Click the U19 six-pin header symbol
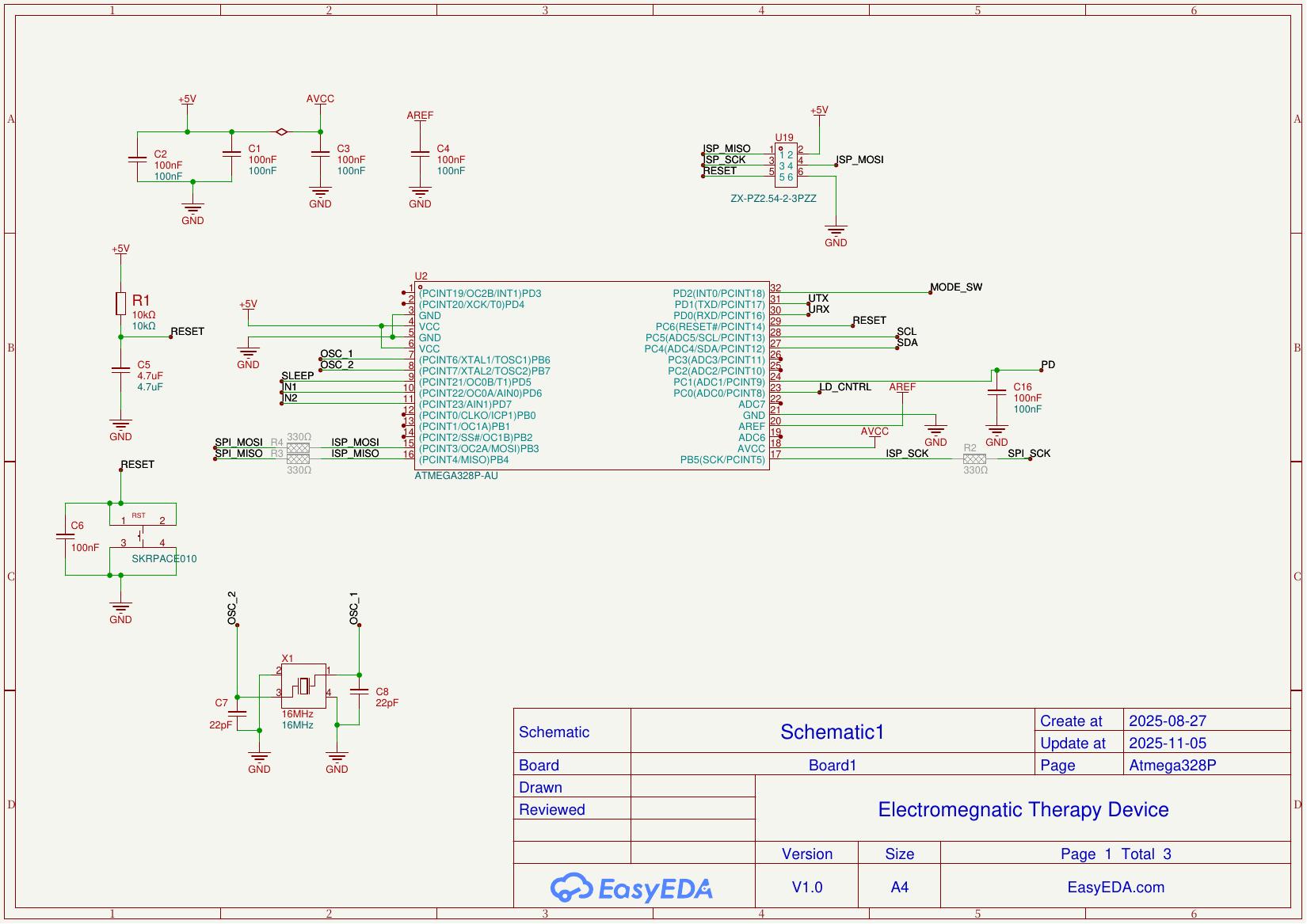The width and height of the screenshot is (1307, 924). [786, 165]
